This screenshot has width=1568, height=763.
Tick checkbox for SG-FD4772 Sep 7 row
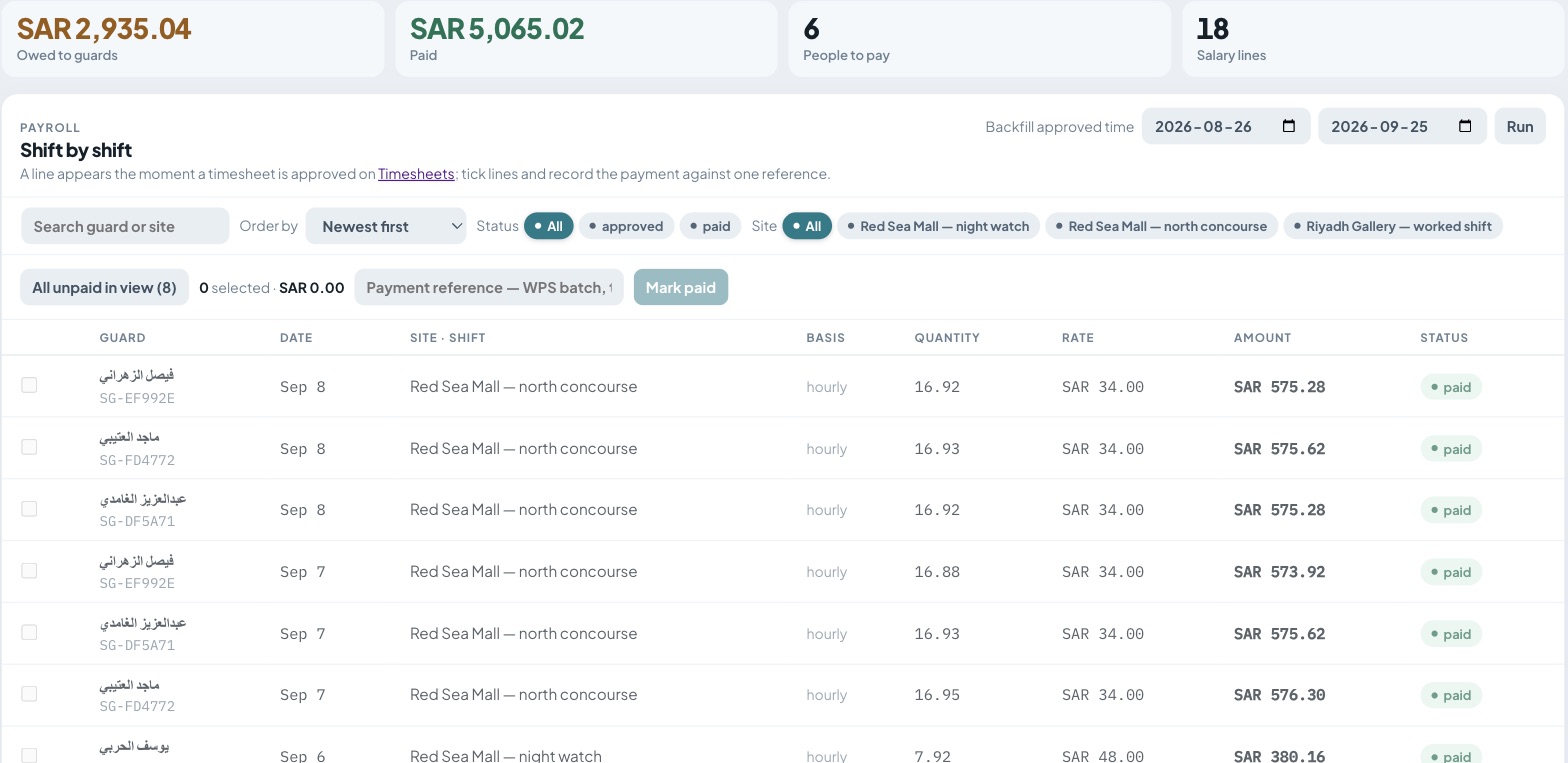coord(29,694)
